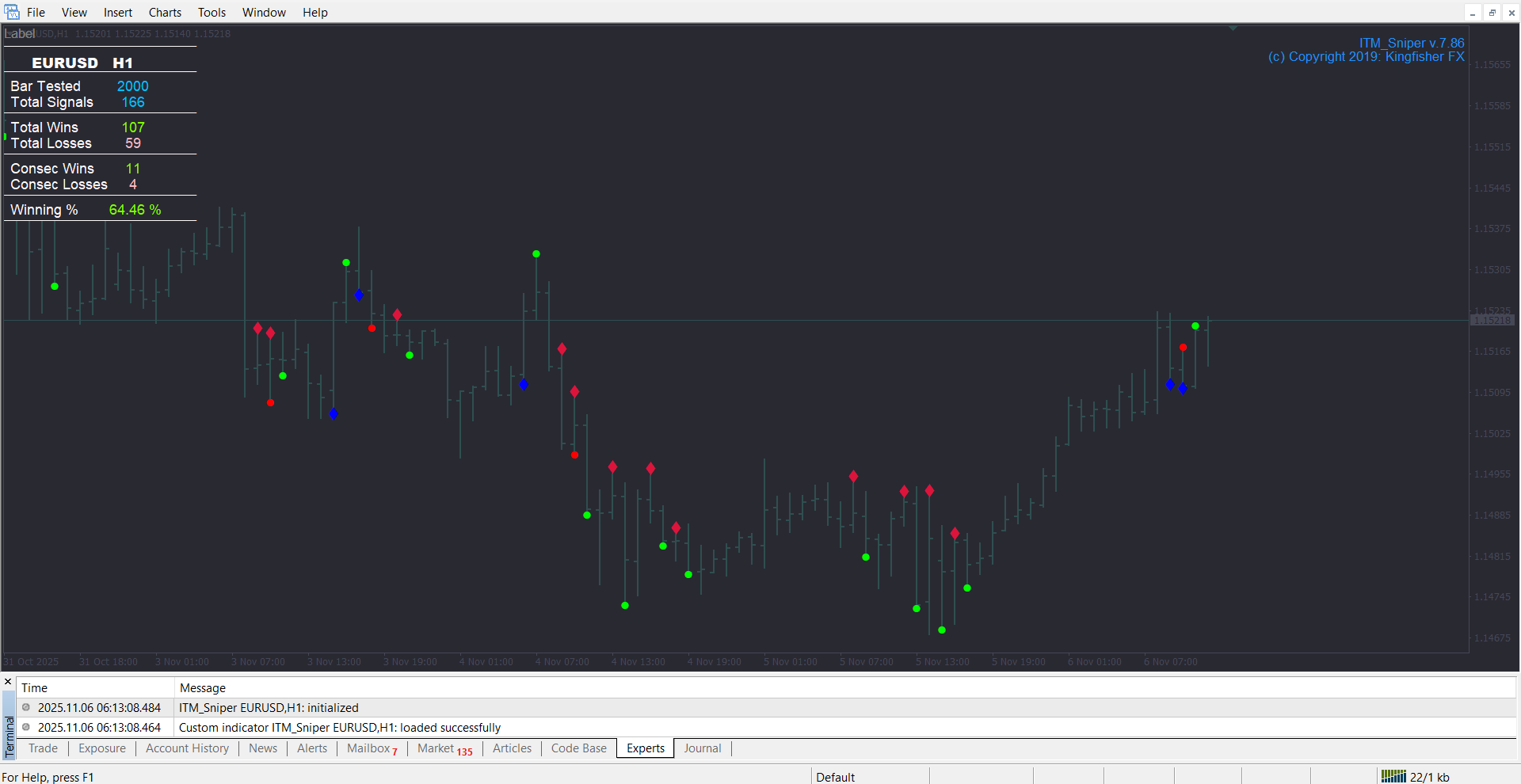This screenshot has width=1521, height=784.
Task: Restore down the chart window
Action: coord(1492,13)
